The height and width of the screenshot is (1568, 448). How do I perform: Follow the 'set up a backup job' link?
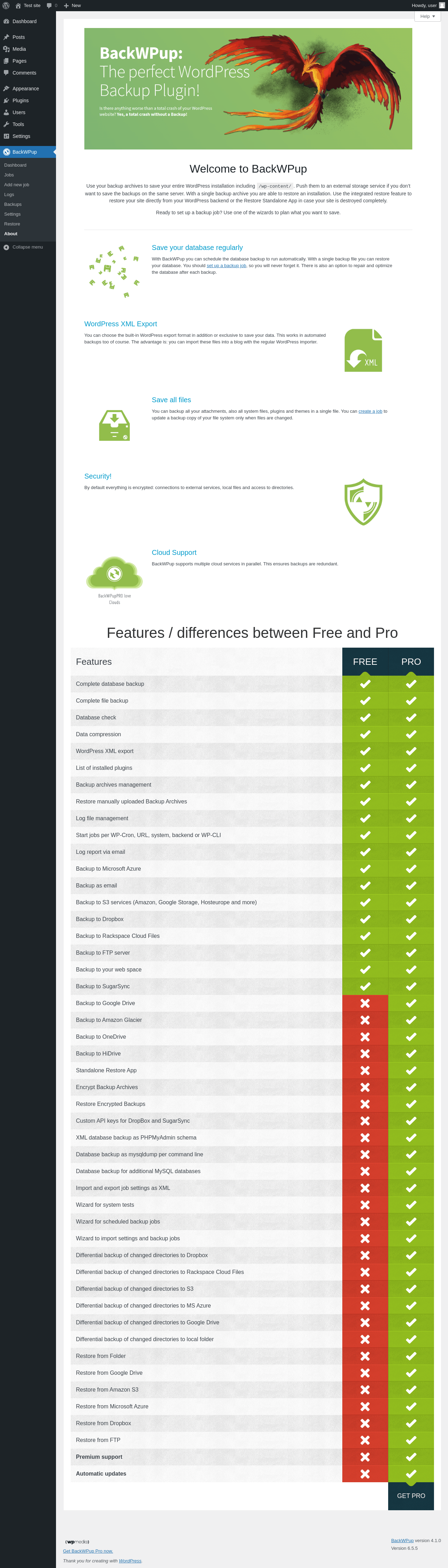pyautogui.click(x=226, y=265)
